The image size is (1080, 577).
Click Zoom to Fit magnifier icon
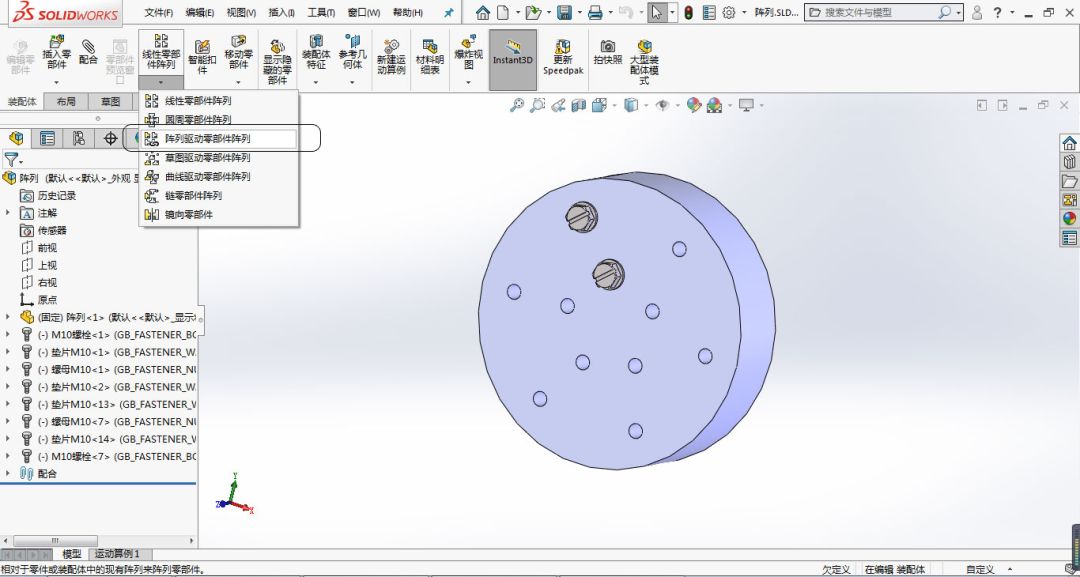pos(516,105)
